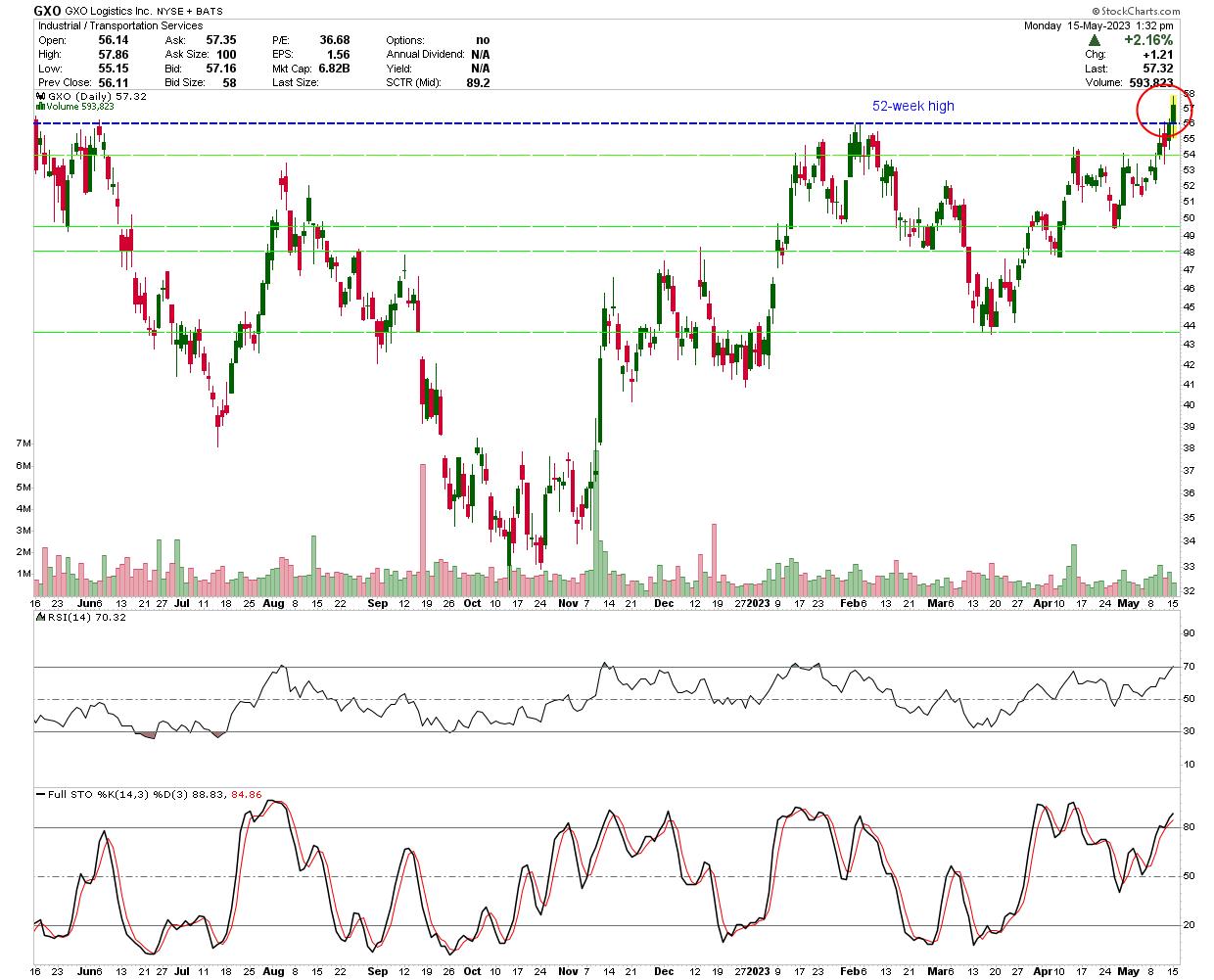
Task: Click the Mkt Cap 6.82B value
Action: pos(334,69)
